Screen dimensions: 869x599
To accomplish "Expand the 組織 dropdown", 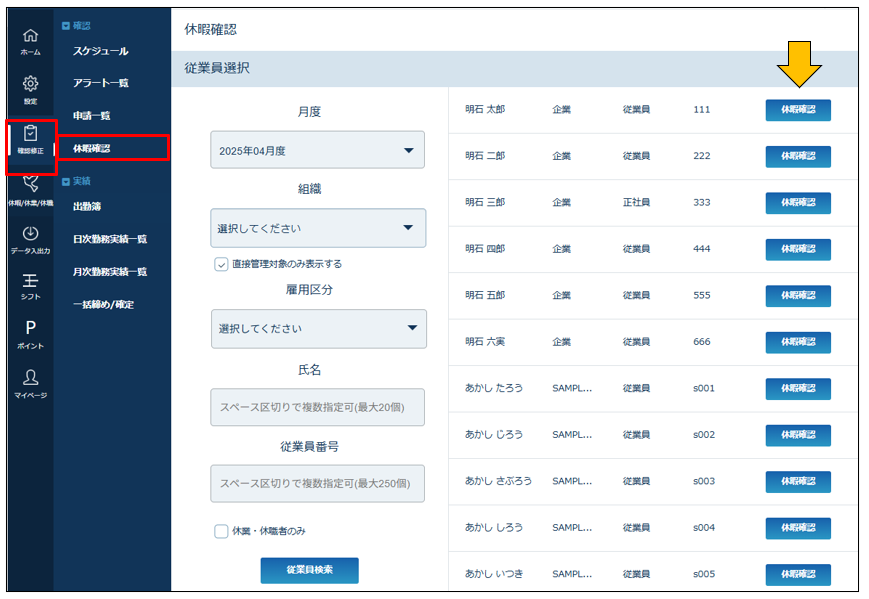I will [317, 228].
